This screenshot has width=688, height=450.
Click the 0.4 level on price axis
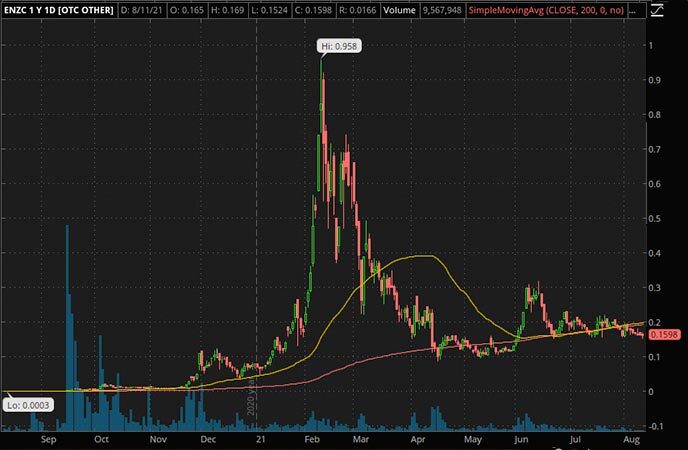[655, 254]
